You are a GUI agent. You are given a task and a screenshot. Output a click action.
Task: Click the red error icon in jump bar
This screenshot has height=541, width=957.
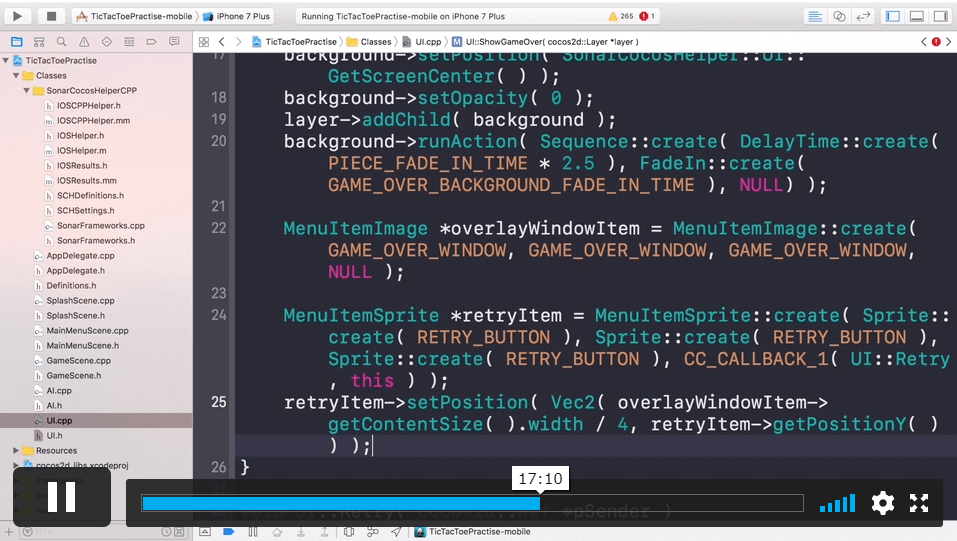[x=936, y=42]
